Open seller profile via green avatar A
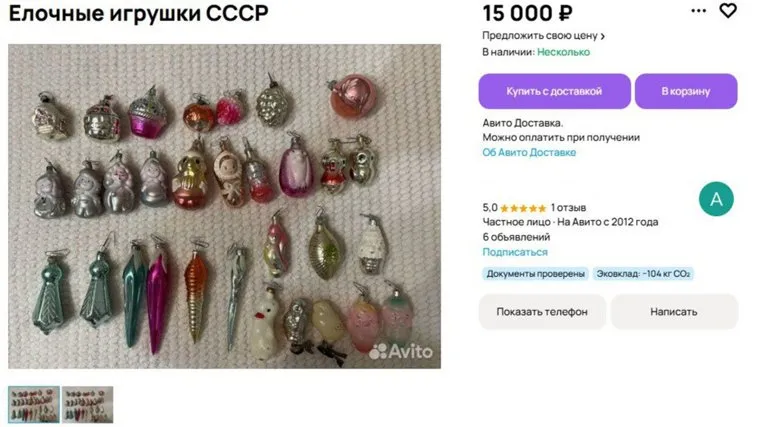760x427 pixels. [x=716, y=199]
